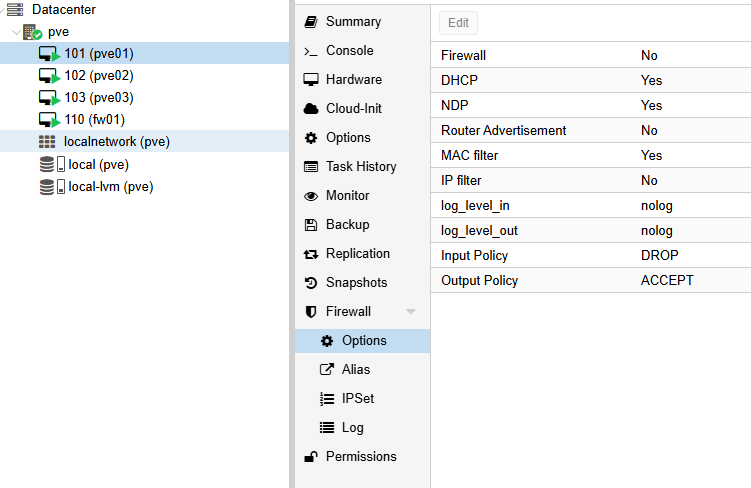Image resolution: width=751 pixels, height=488 pixels.
Task: Open the Firewall Alias page
Action: click(x=363, y=370)
